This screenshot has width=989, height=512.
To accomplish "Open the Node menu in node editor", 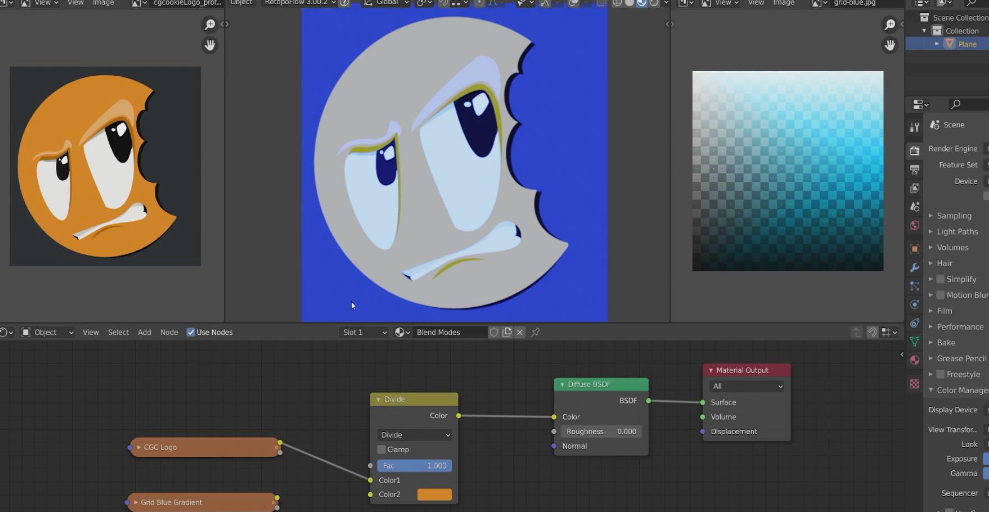I will point(169,332).
